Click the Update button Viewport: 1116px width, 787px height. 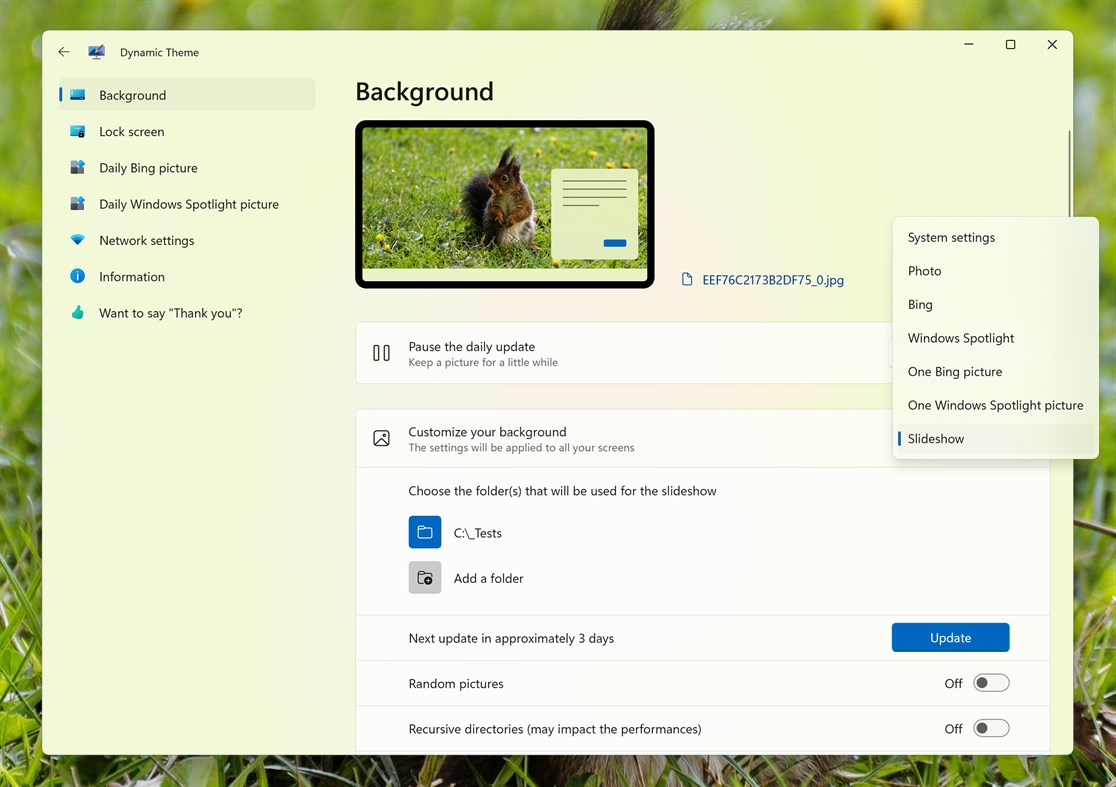pyautogui.click(x=950, y=637)
